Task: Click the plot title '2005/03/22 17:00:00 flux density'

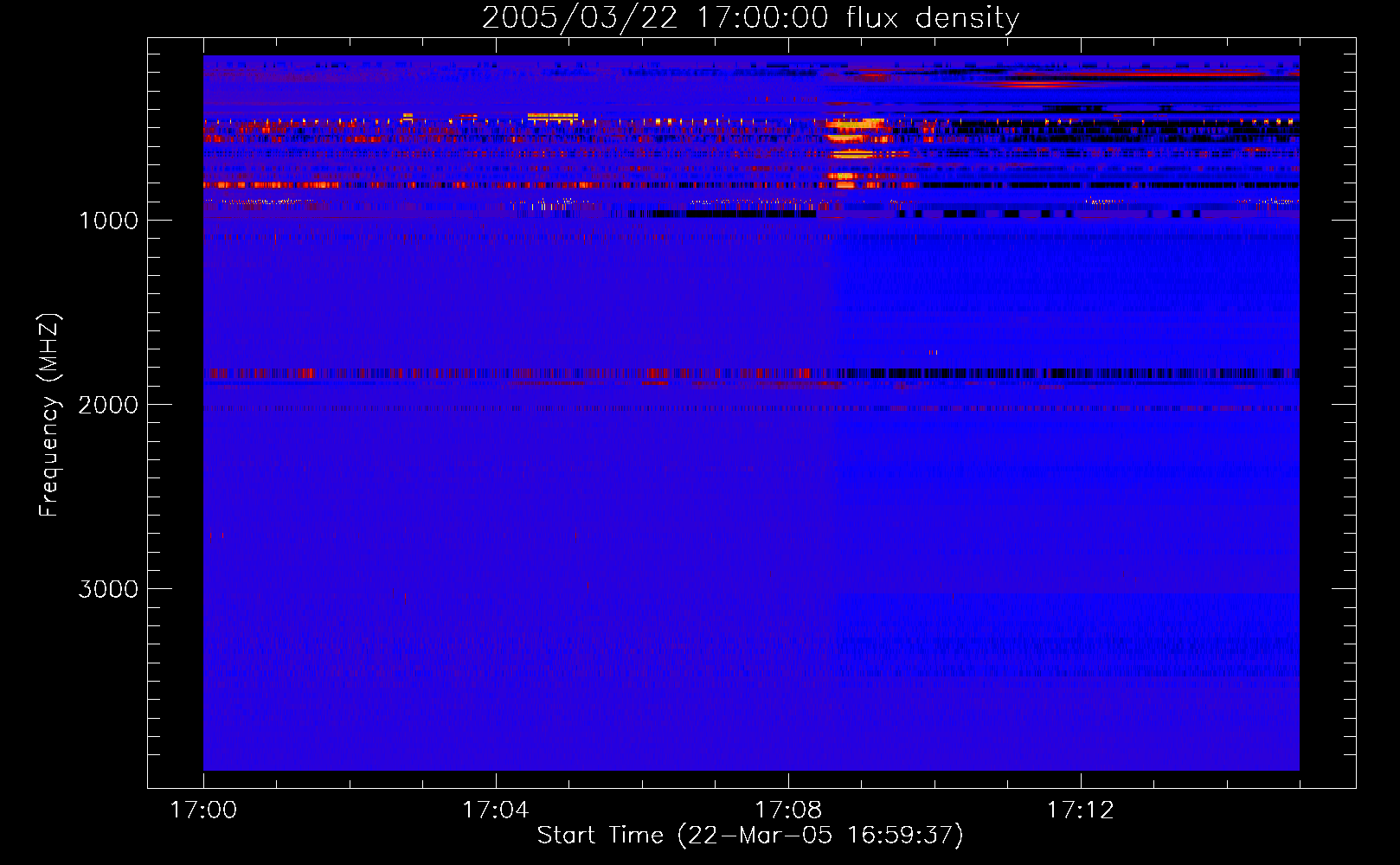Action: click(750, 17)
